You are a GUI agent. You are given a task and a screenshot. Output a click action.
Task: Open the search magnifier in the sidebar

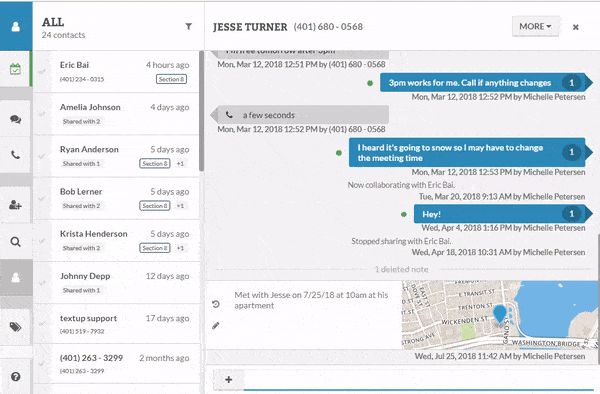click(x=15, y=242)
